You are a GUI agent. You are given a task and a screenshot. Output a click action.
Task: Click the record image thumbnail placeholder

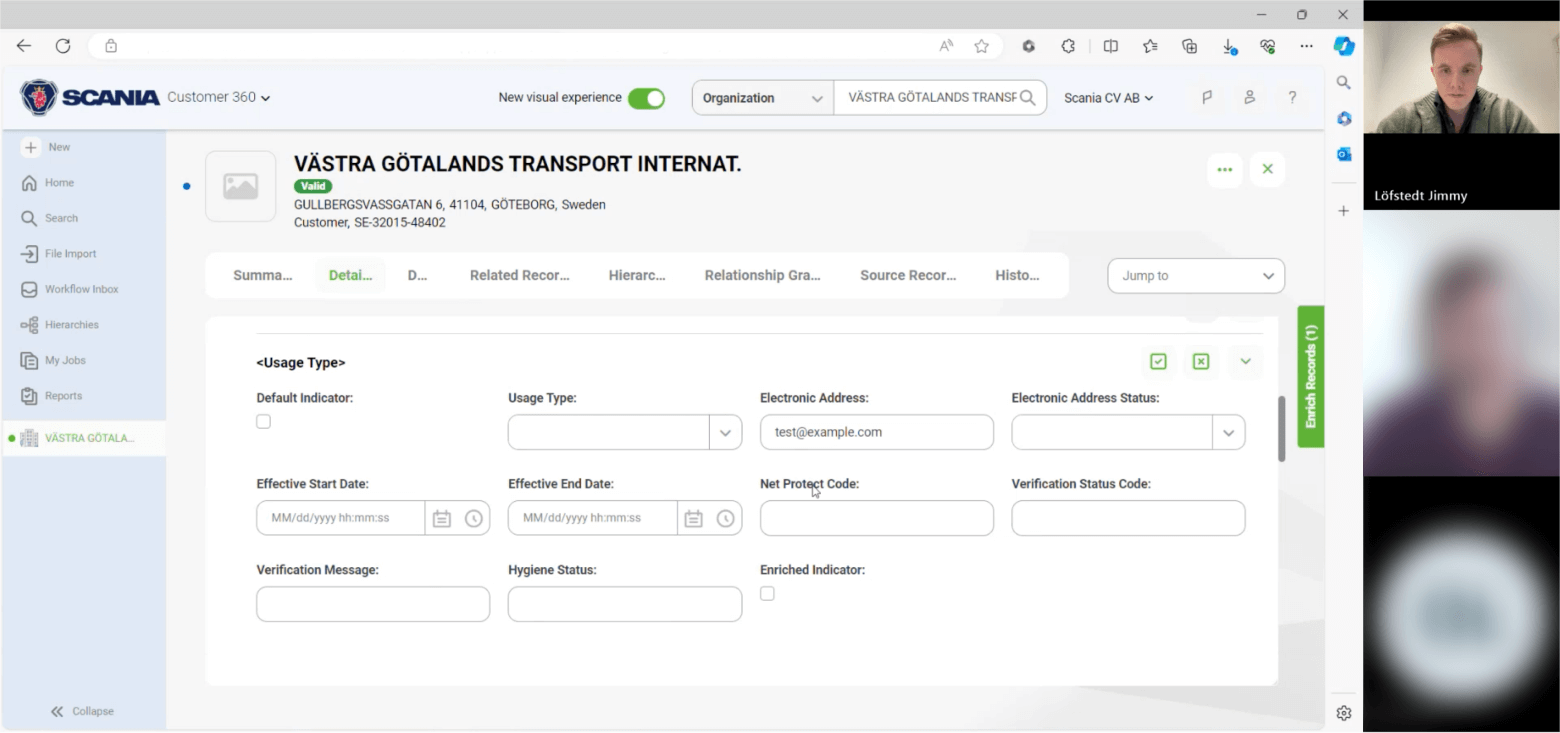point(241,187)
